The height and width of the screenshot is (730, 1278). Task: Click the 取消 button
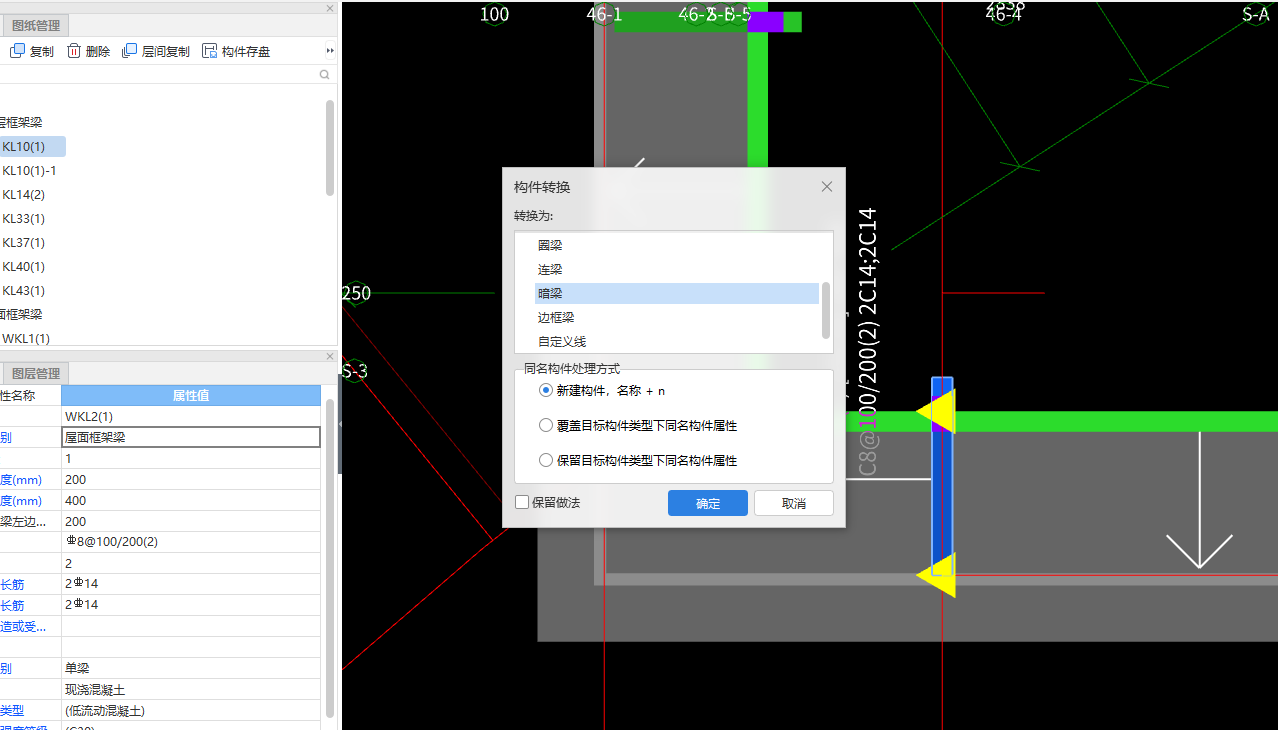794,503
